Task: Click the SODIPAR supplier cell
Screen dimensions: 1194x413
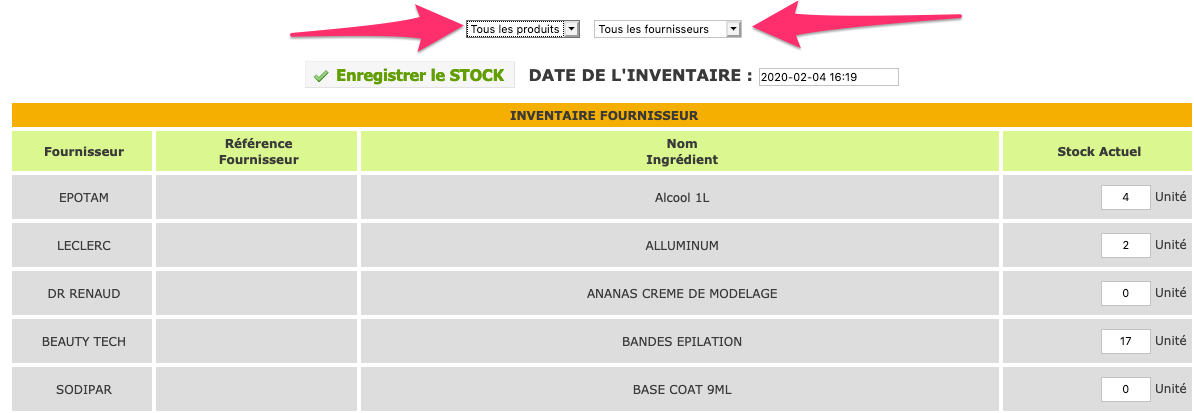Action: coord(84,389)
